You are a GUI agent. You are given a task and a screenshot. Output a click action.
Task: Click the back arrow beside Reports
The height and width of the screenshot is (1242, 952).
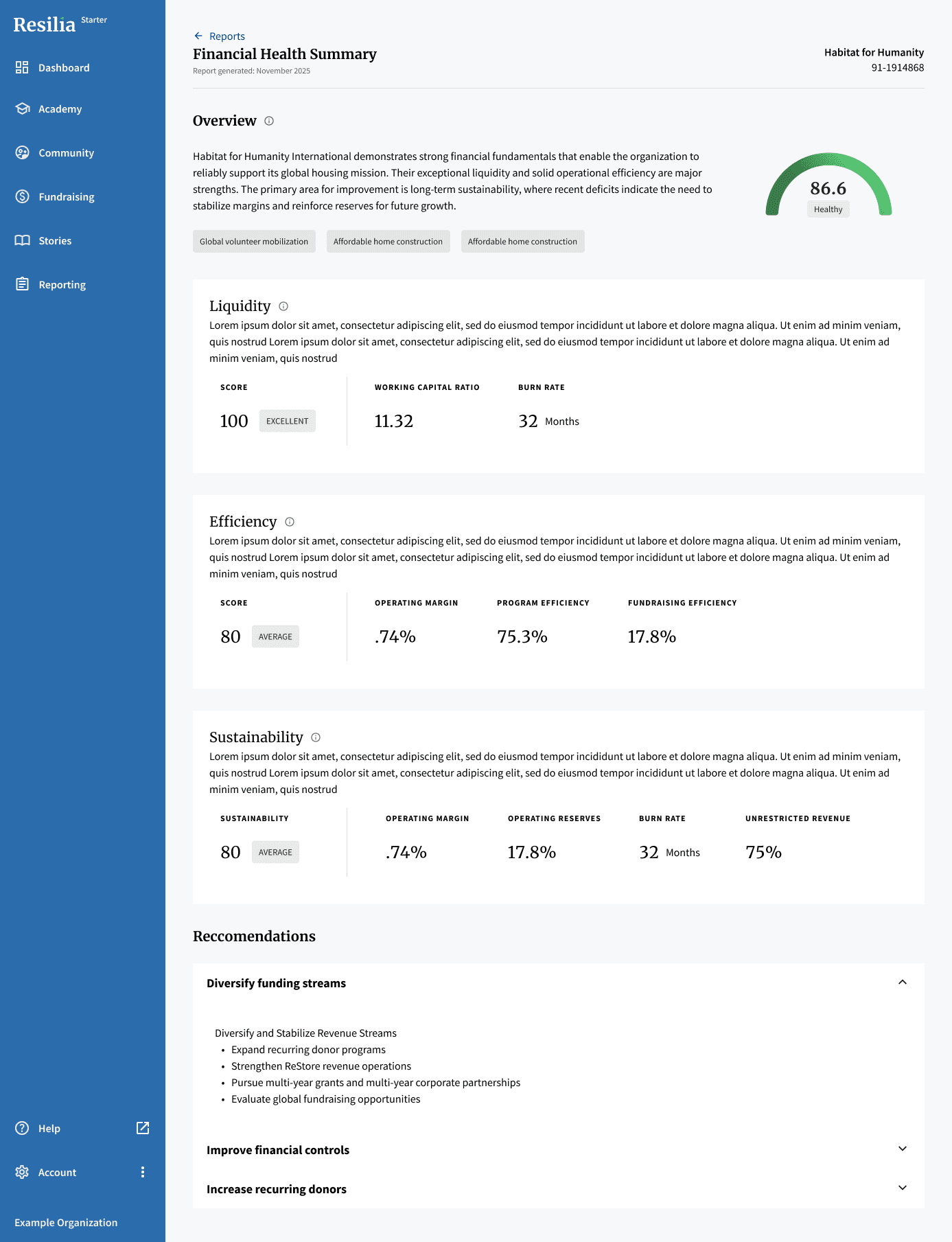198,36
